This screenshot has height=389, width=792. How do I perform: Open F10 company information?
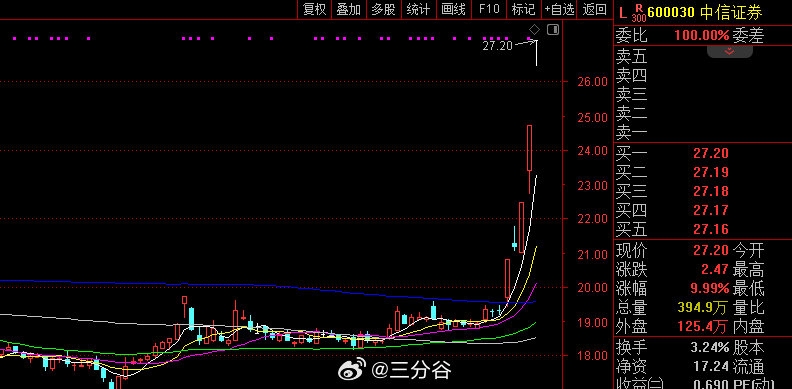click(x=489, y=9)
